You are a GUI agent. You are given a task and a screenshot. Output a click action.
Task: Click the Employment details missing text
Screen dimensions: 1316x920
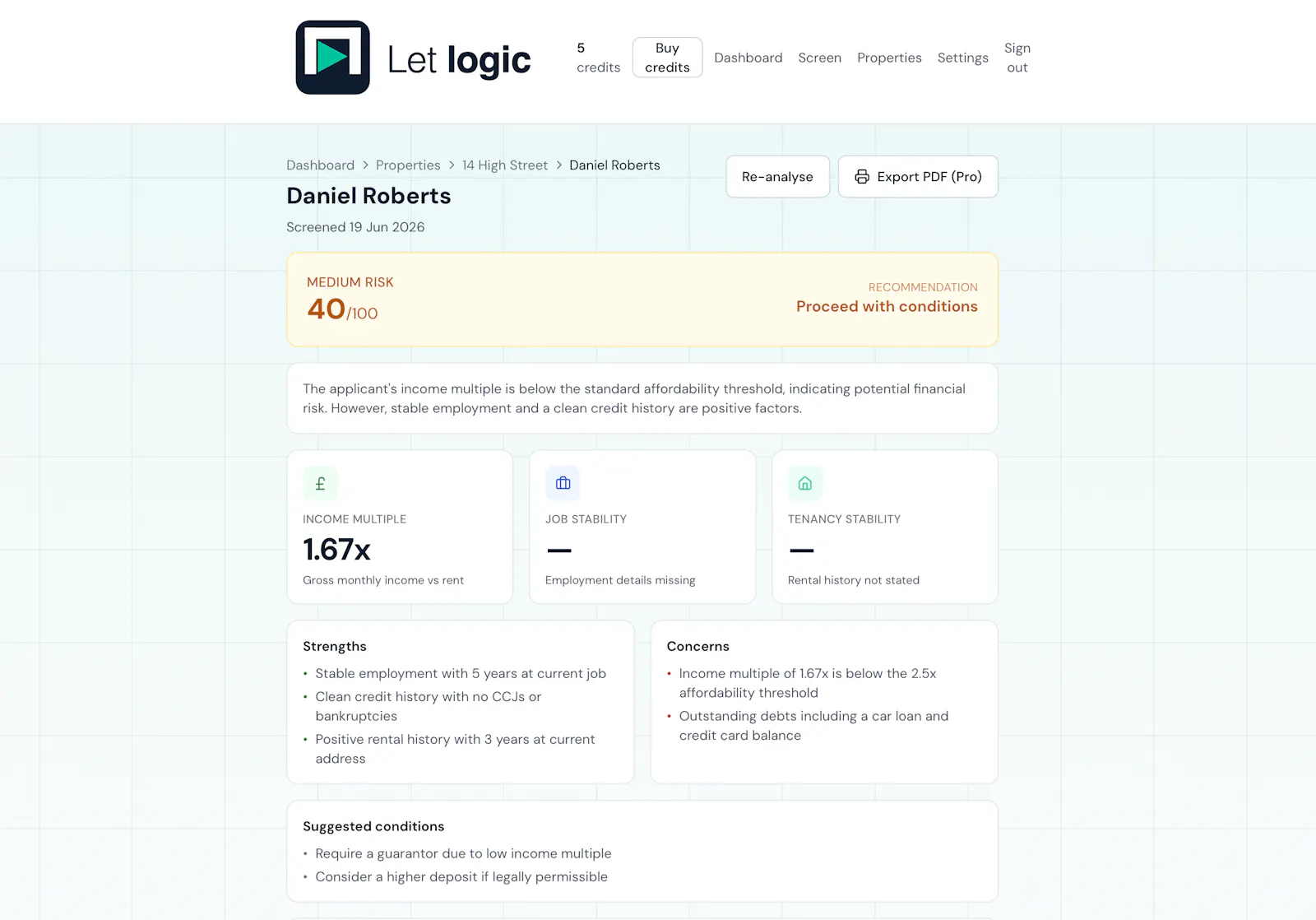tap(620, 580)
